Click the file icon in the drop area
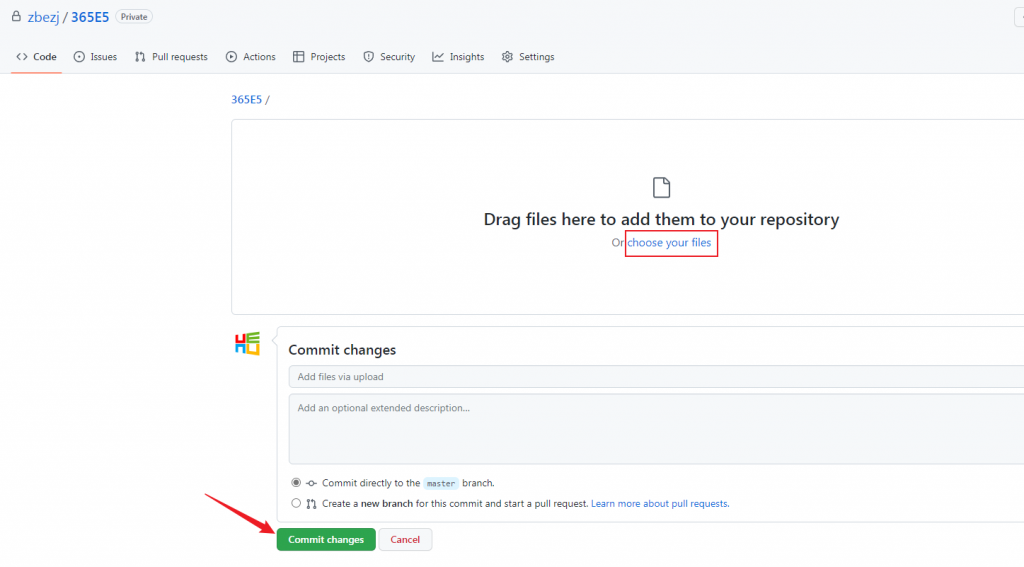The image size is (1024, 567). [661, 187]
